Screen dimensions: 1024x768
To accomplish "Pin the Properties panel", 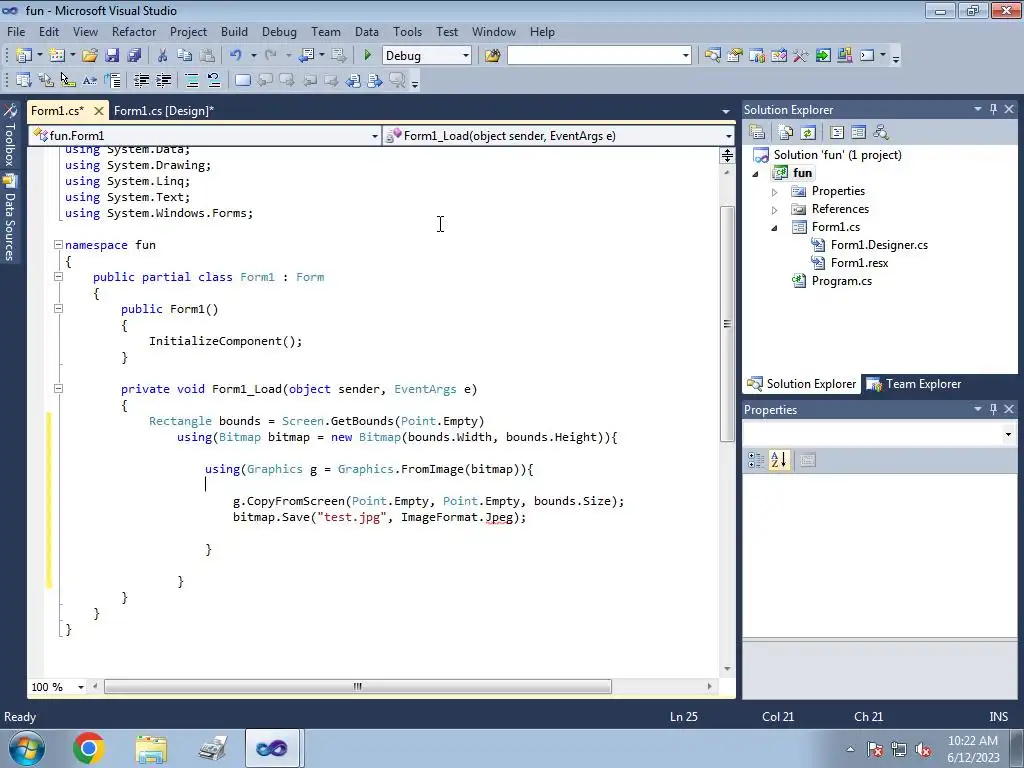I will [x=993, y=409].
